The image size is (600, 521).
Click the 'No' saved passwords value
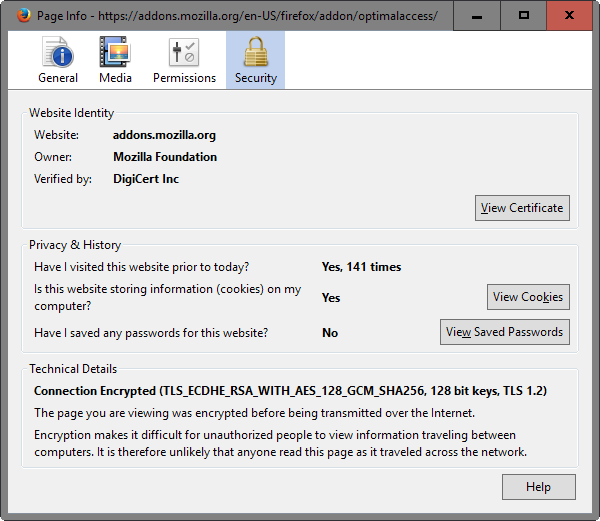point(330,333)
